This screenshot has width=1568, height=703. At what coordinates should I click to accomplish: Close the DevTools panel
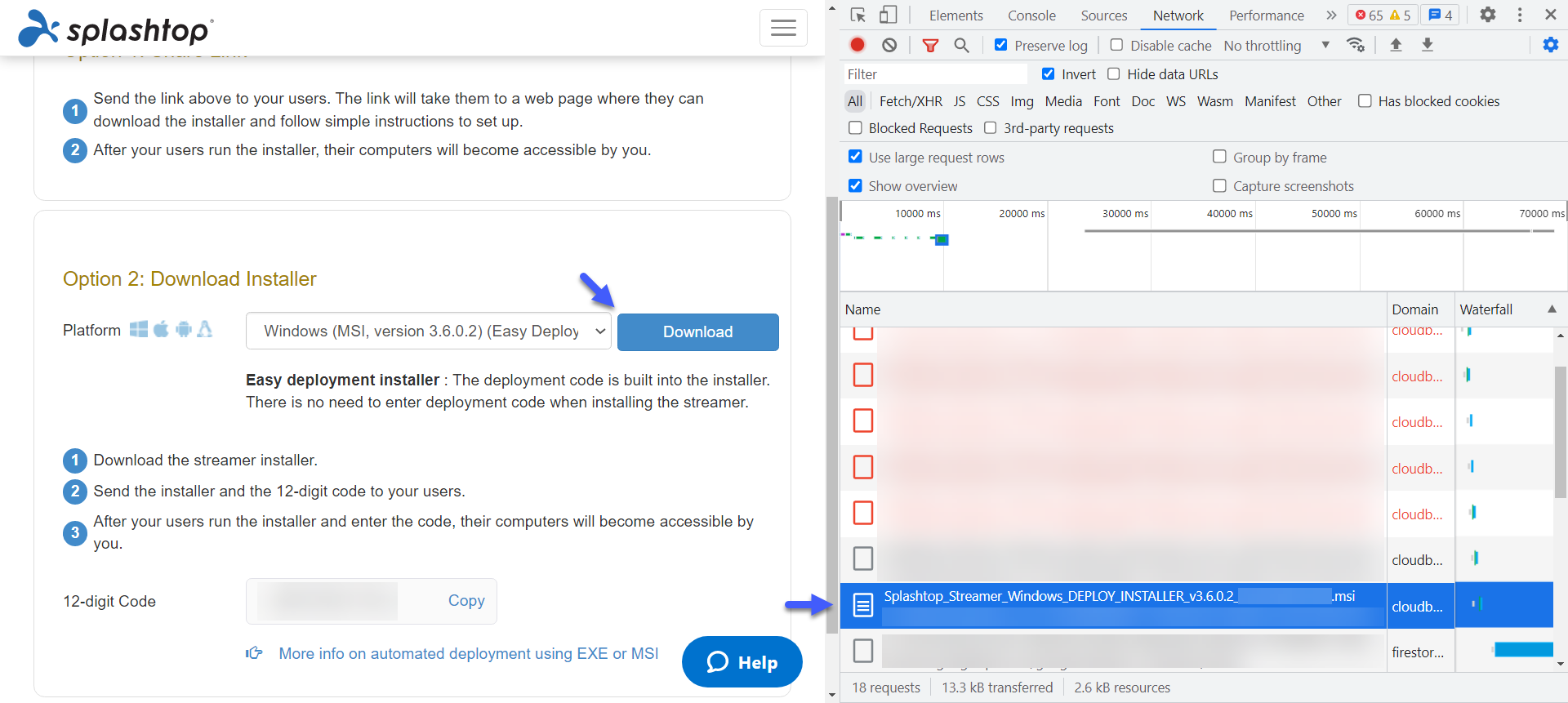click(1551, 15)
